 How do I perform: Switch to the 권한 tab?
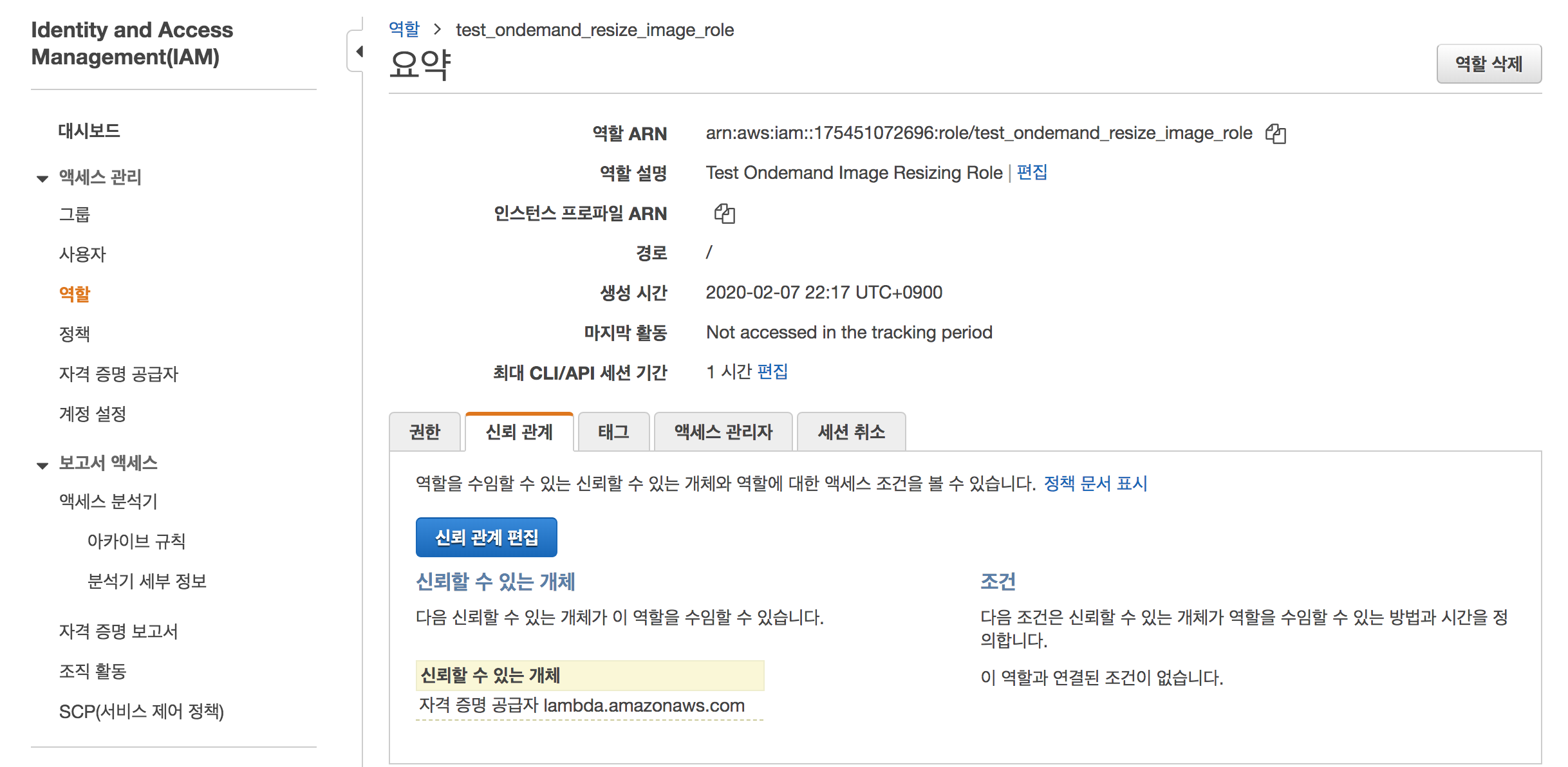pos(425,432)
